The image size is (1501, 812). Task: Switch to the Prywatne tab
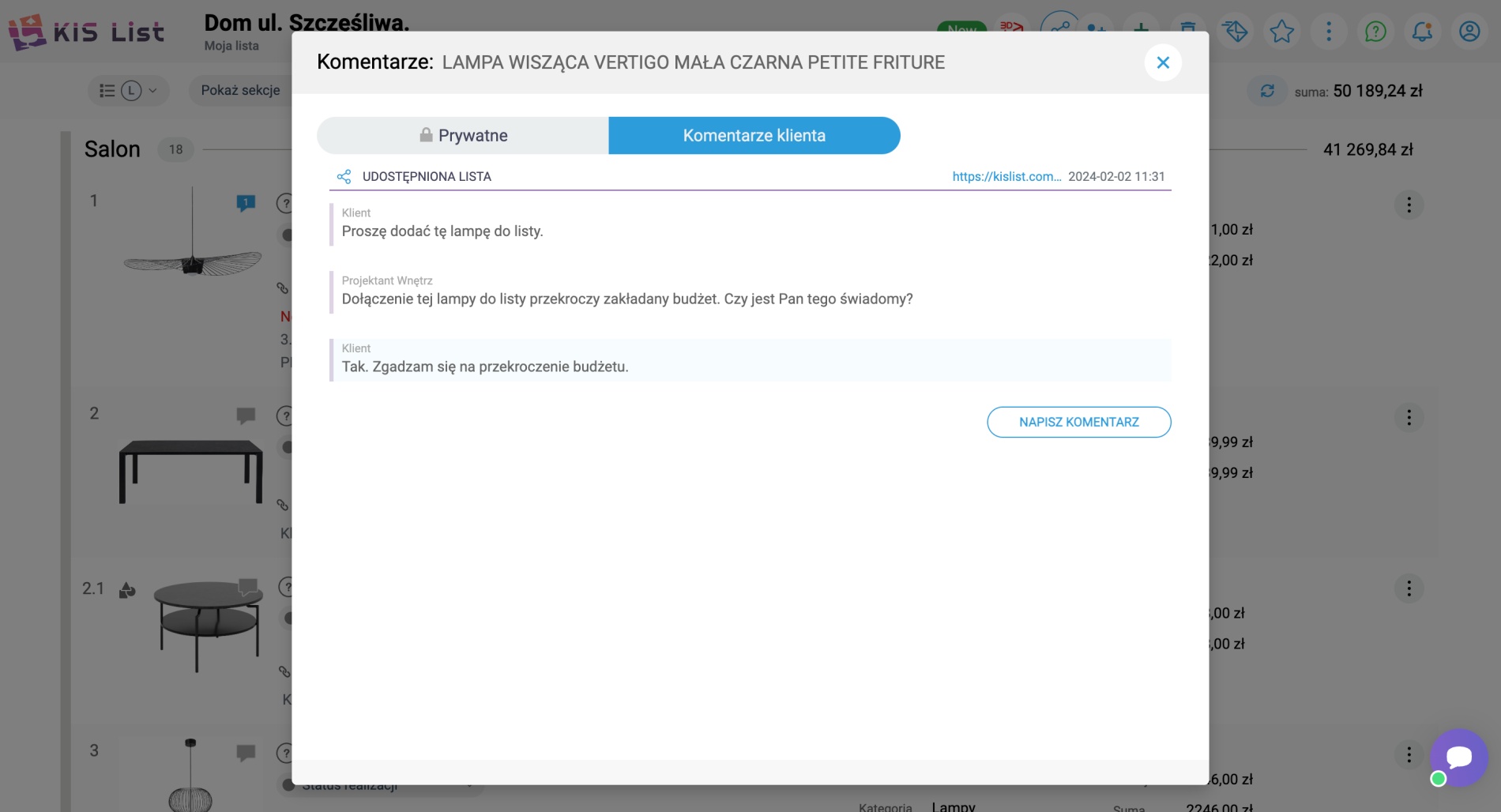[463, 135]
